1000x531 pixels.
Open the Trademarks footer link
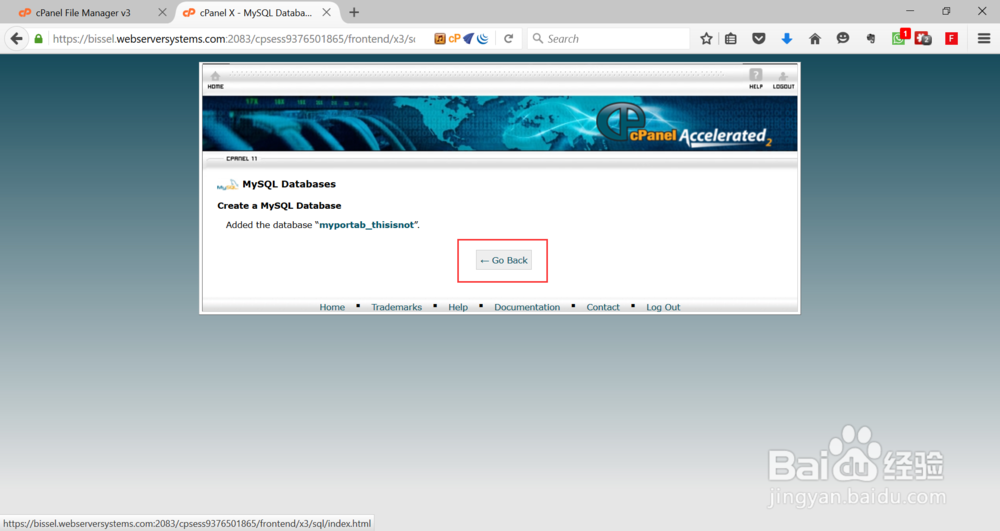[397, 307]
